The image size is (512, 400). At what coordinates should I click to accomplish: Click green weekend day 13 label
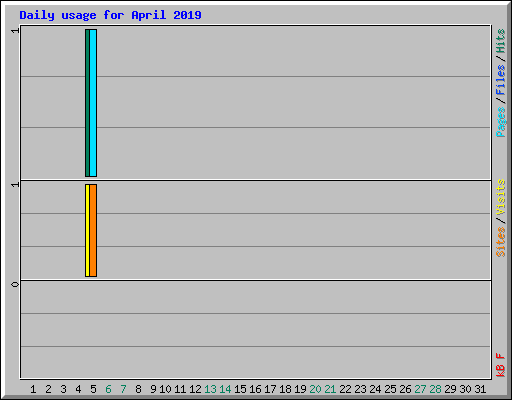(210, 389)
